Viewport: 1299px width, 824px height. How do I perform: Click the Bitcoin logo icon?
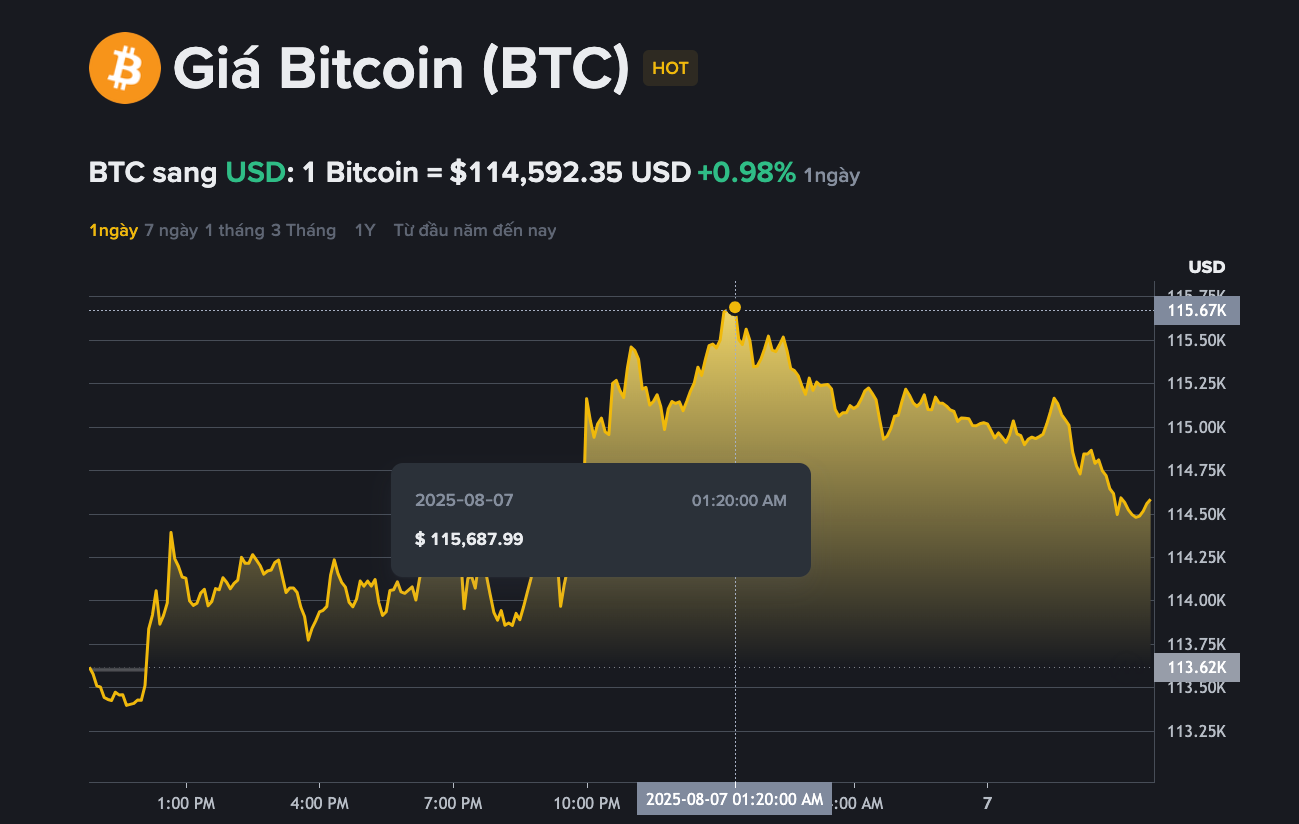(124, 67)
